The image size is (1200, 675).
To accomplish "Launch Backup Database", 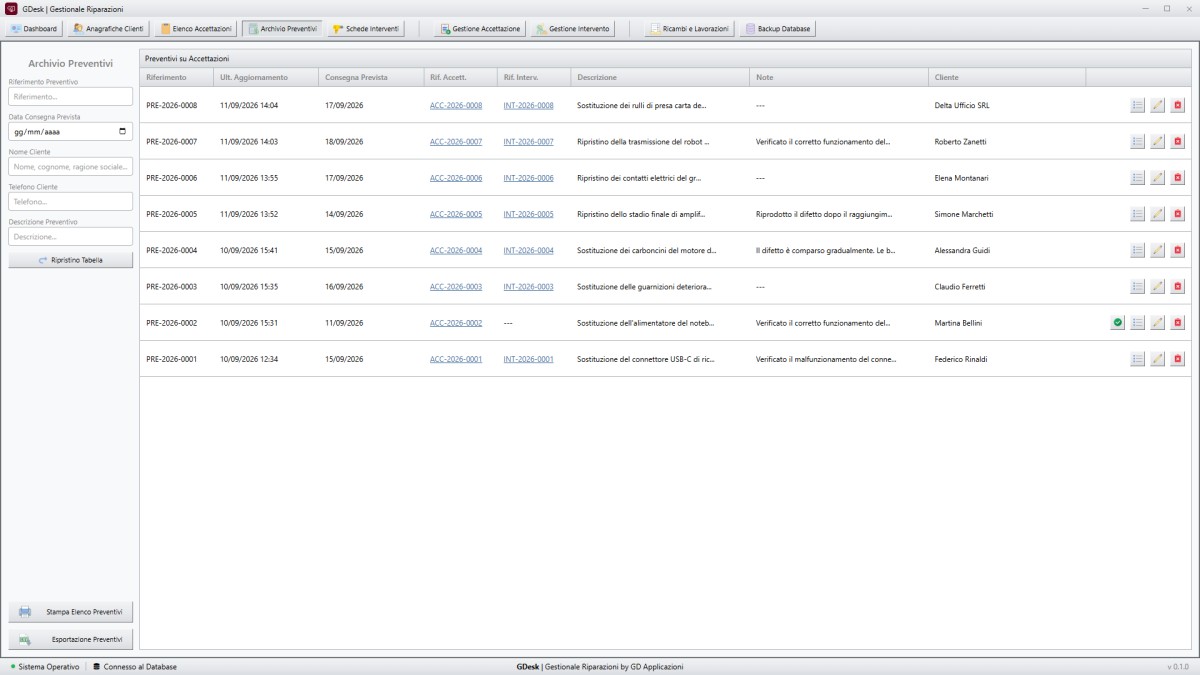I will [779, 29].
